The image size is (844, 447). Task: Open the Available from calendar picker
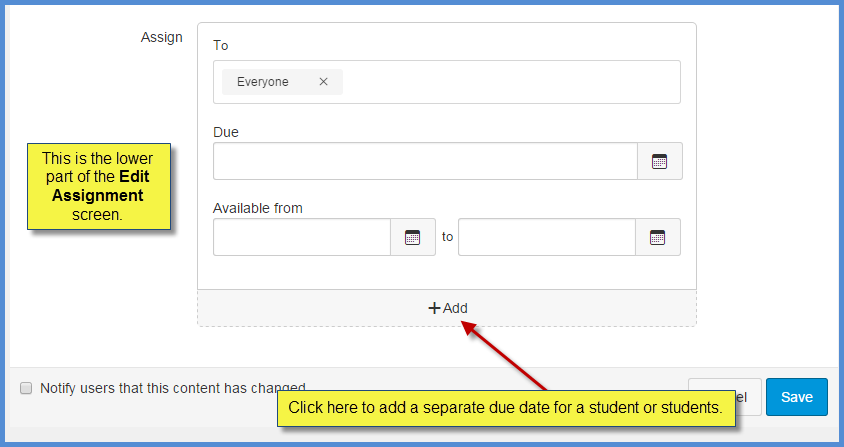(x=412, y=237)
